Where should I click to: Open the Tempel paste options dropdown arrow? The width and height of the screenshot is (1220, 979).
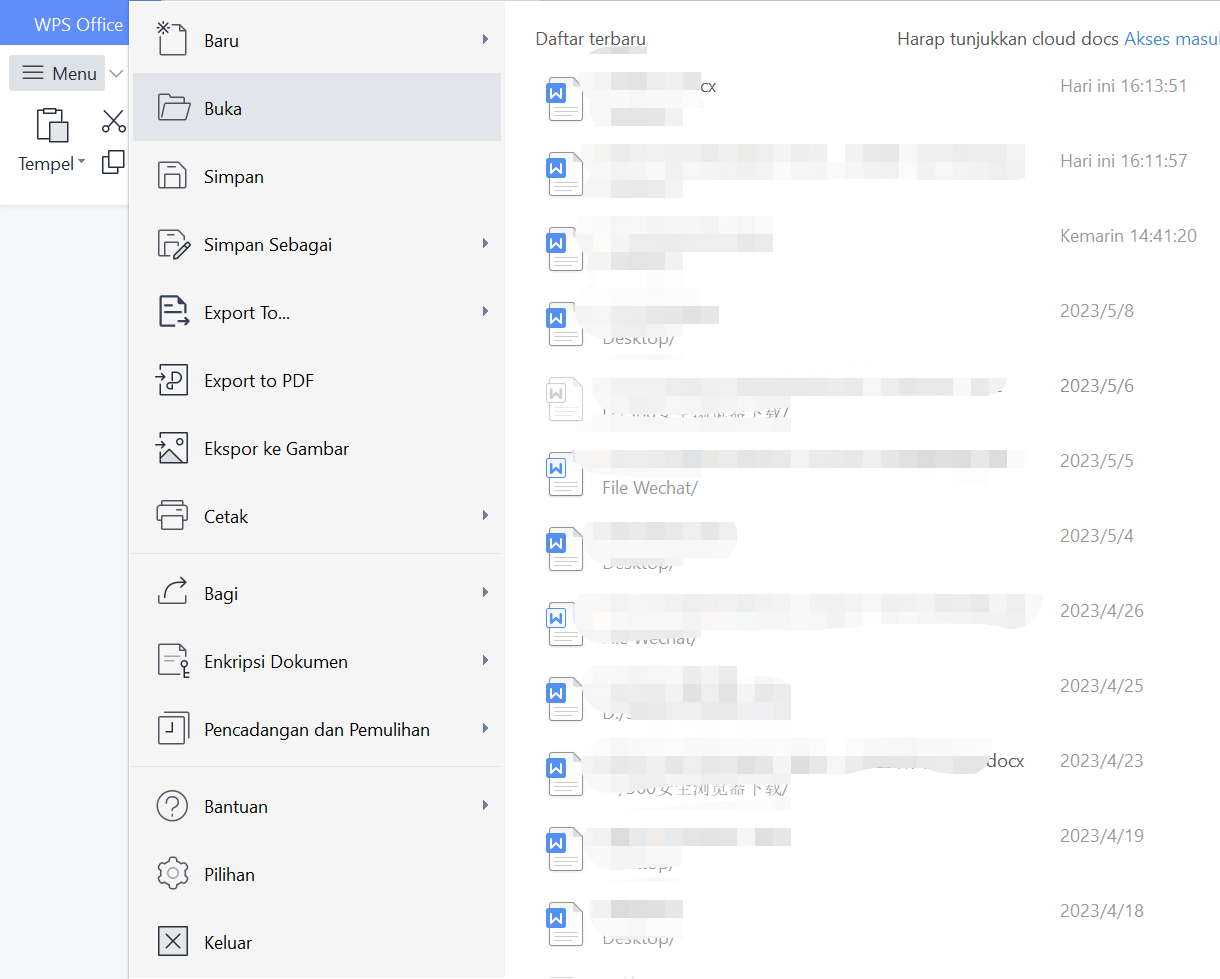(81, 162)
